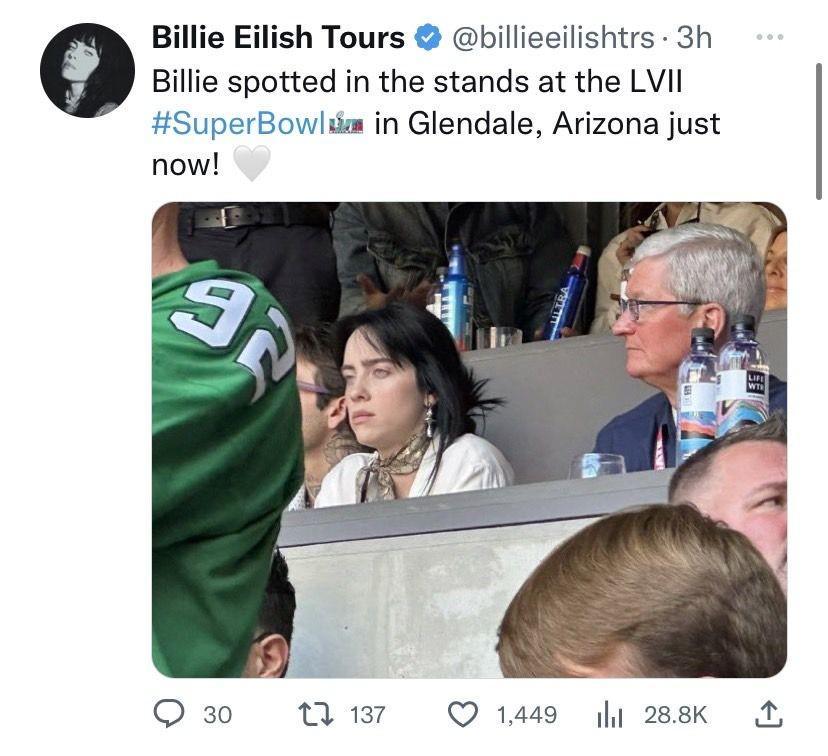Visit the @billieeilishtrs handle
This screenshot has width=828, height=756.
pyautogui.click(x=553, y=38)
